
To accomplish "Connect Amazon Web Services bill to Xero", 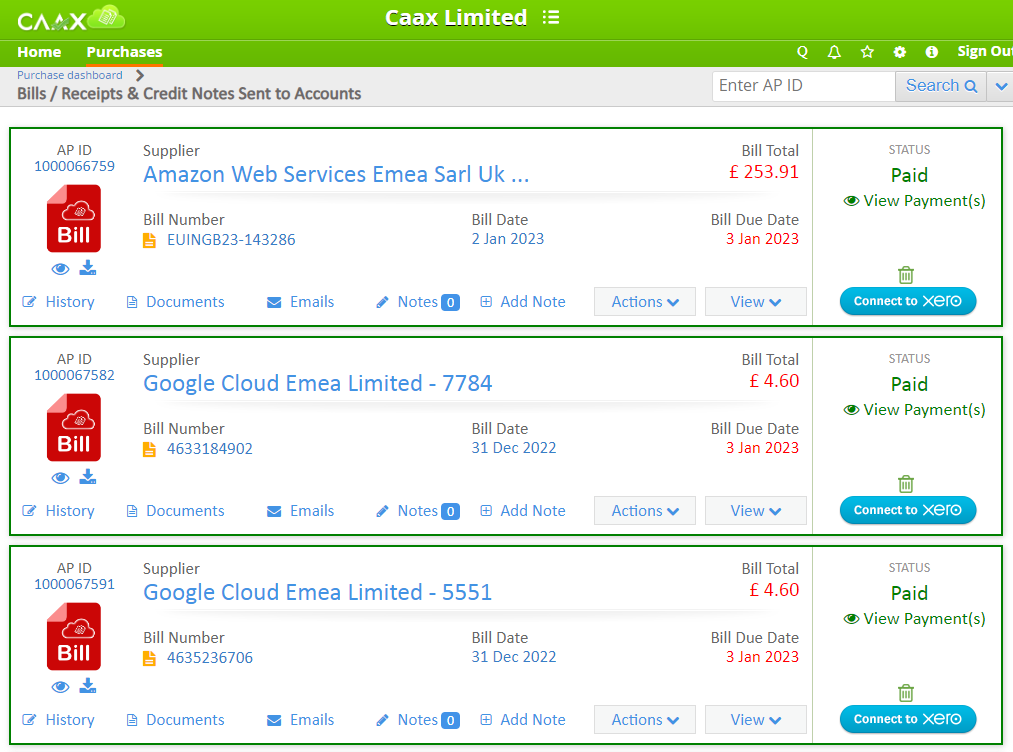I will [x=908, y=301].
